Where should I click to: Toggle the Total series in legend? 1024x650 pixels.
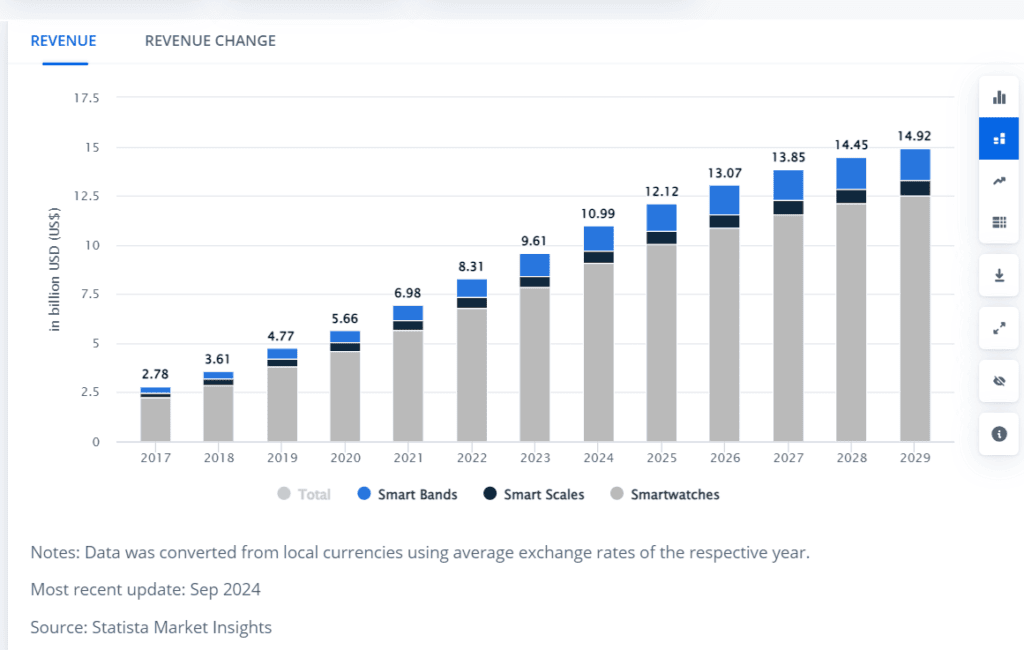tap(303, 494)
